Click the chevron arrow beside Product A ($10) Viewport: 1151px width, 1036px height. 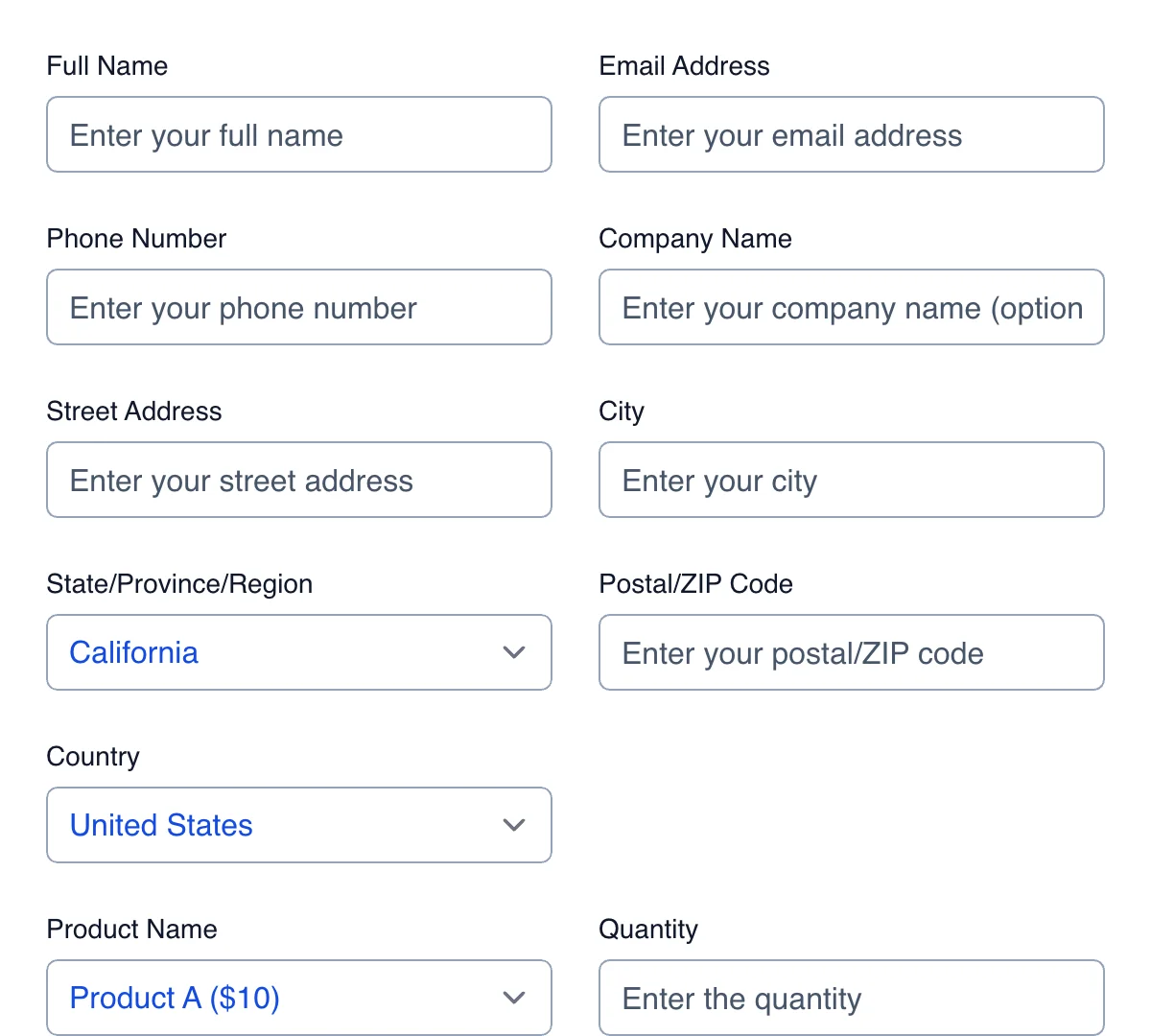coord(514,998)
